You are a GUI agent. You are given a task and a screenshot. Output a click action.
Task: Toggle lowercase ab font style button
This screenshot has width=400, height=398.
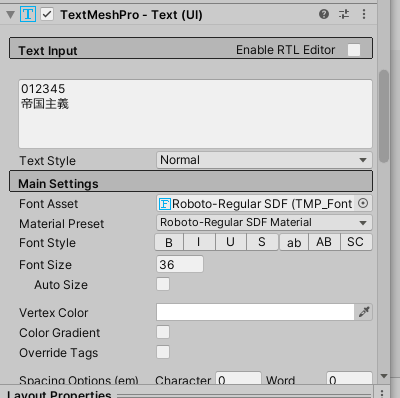[x=294, y=242]
